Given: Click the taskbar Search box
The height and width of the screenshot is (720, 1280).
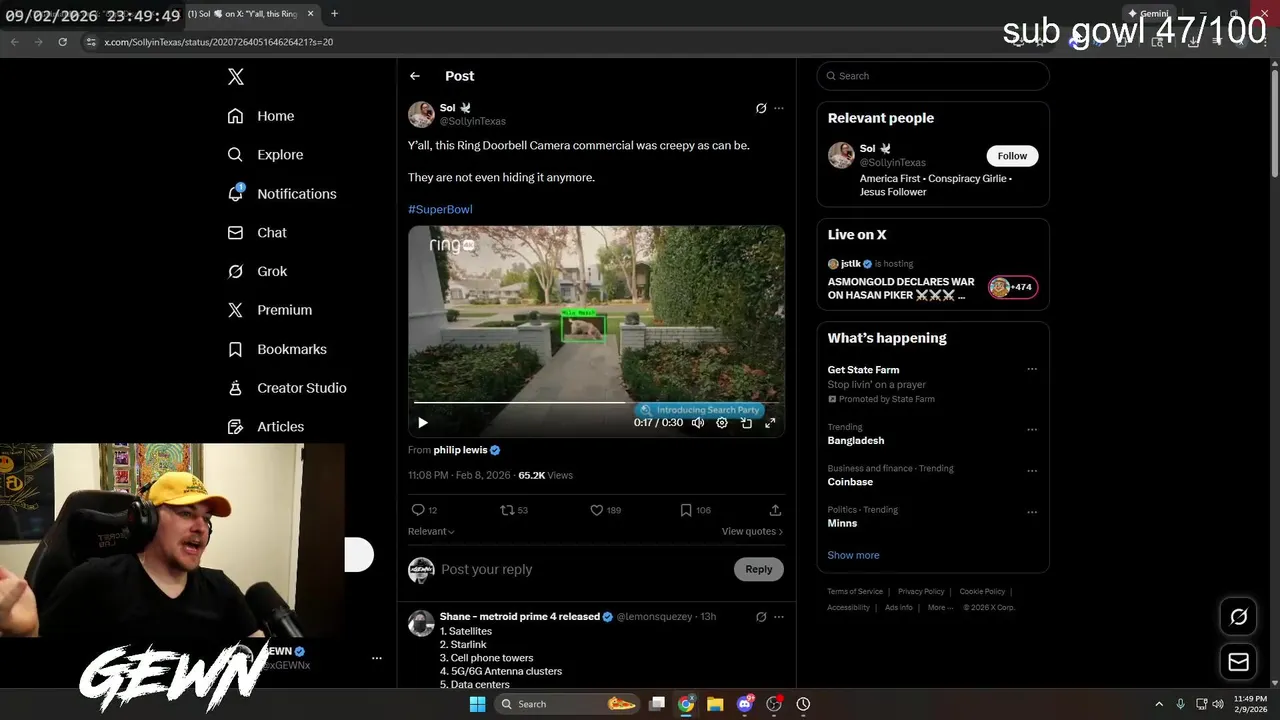Looking at the screenshot, I should 567,704.
